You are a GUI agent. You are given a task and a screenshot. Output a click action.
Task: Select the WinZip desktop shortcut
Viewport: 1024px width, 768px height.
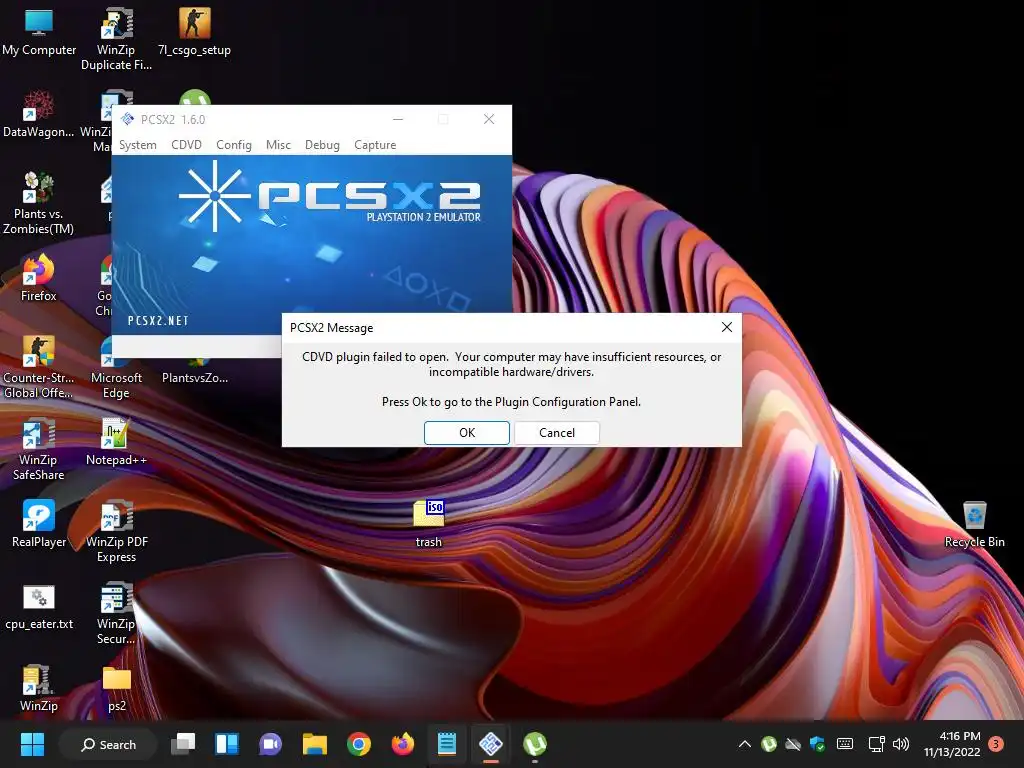coord(39,688)
